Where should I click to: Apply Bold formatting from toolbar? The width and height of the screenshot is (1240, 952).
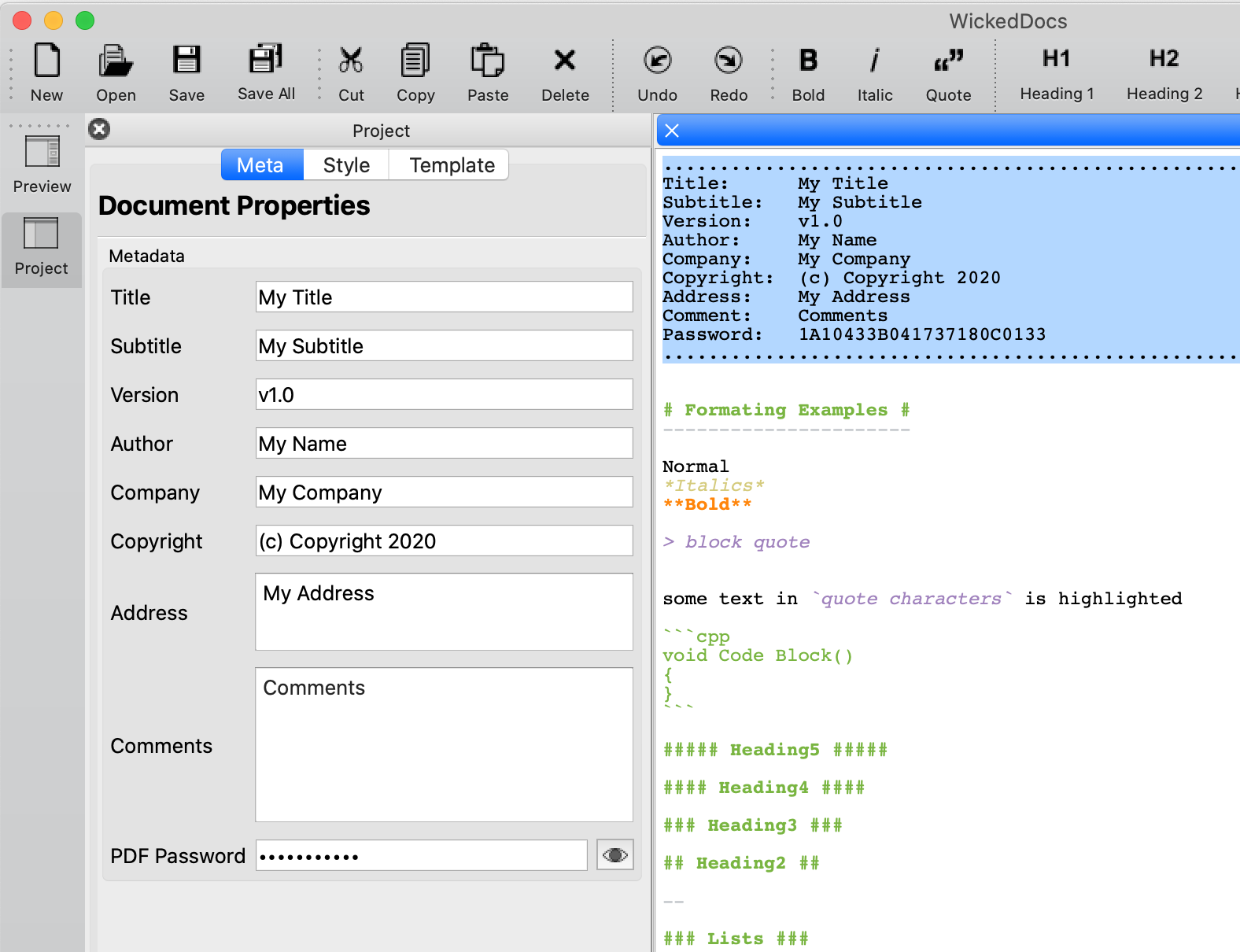click(x=808, y=61)
